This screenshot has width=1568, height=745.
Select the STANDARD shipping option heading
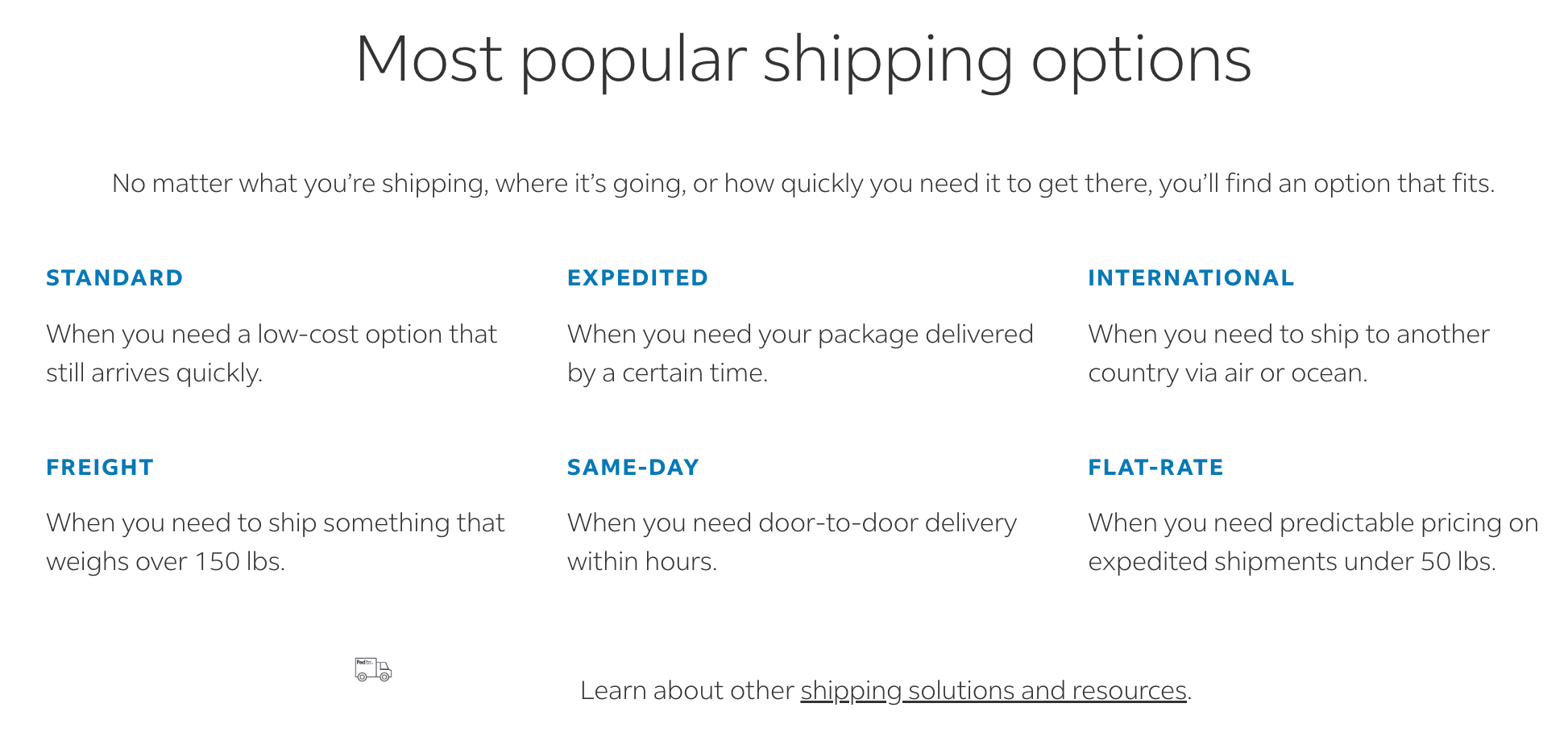coord(114,278)
